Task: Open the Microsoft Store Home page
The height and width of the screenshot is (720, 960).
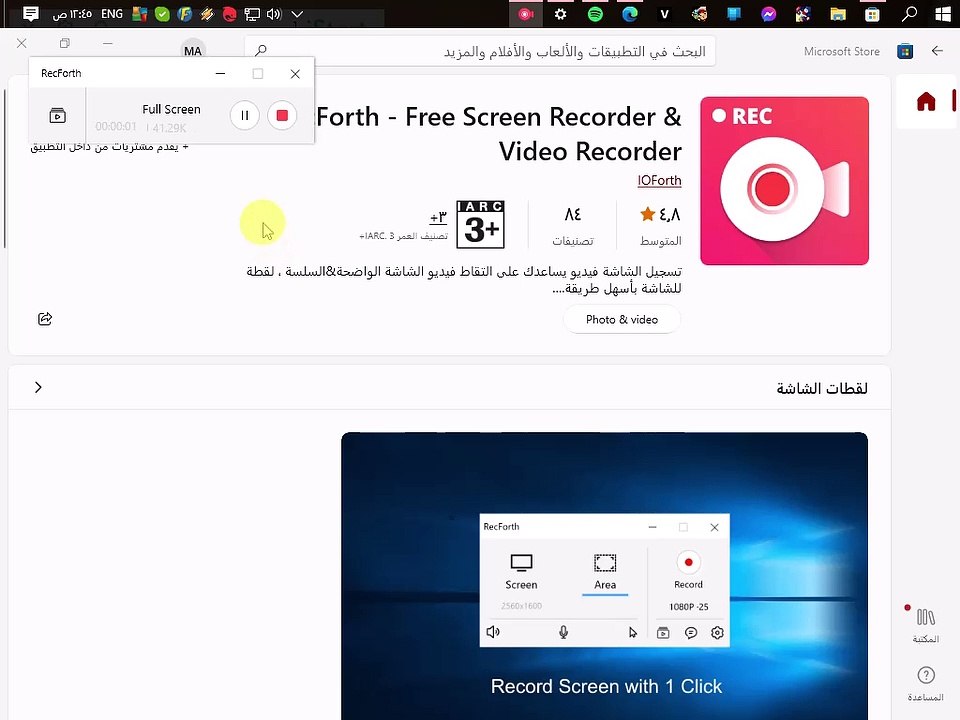Action: [926, 101]
